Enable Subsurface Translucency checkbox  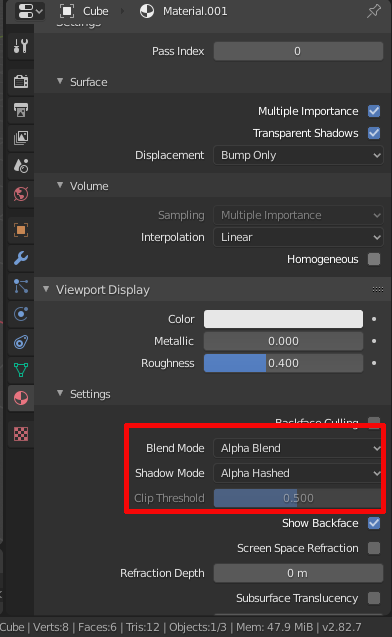[x=374, y=598]
